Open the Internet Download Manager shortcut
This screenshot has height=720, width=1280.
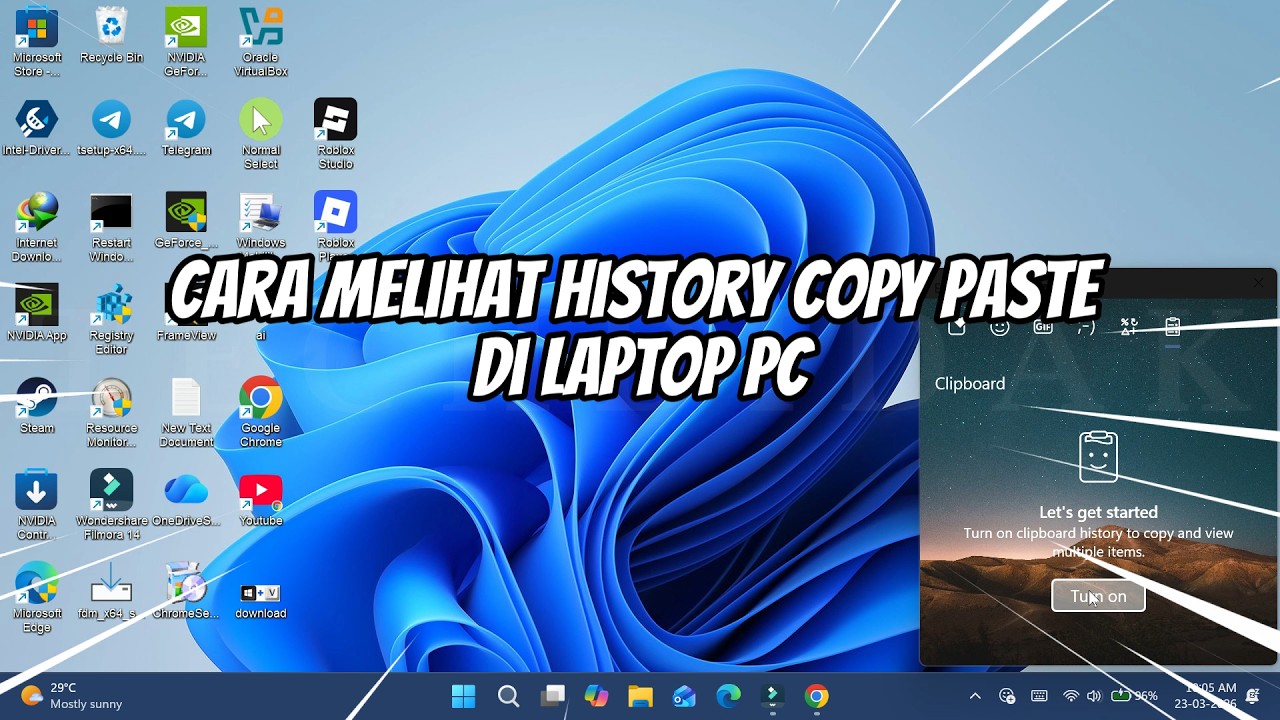(37, 228)
